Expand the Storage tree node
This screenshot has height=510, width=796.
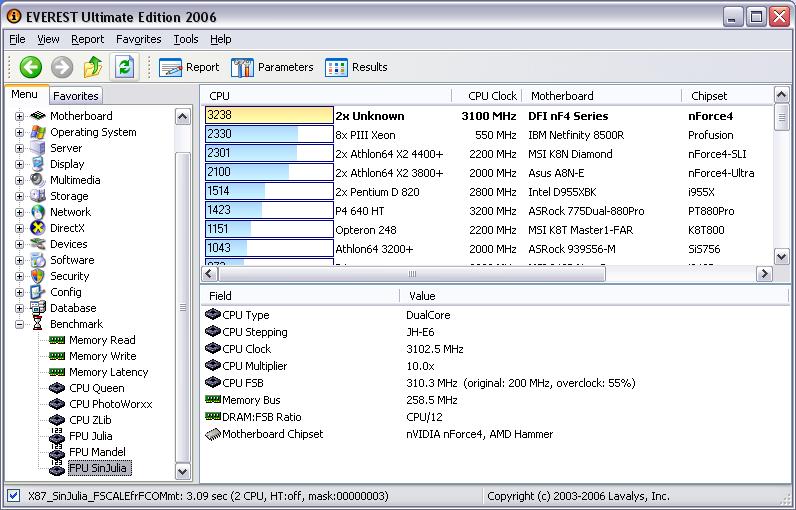[x=19, y=196]
